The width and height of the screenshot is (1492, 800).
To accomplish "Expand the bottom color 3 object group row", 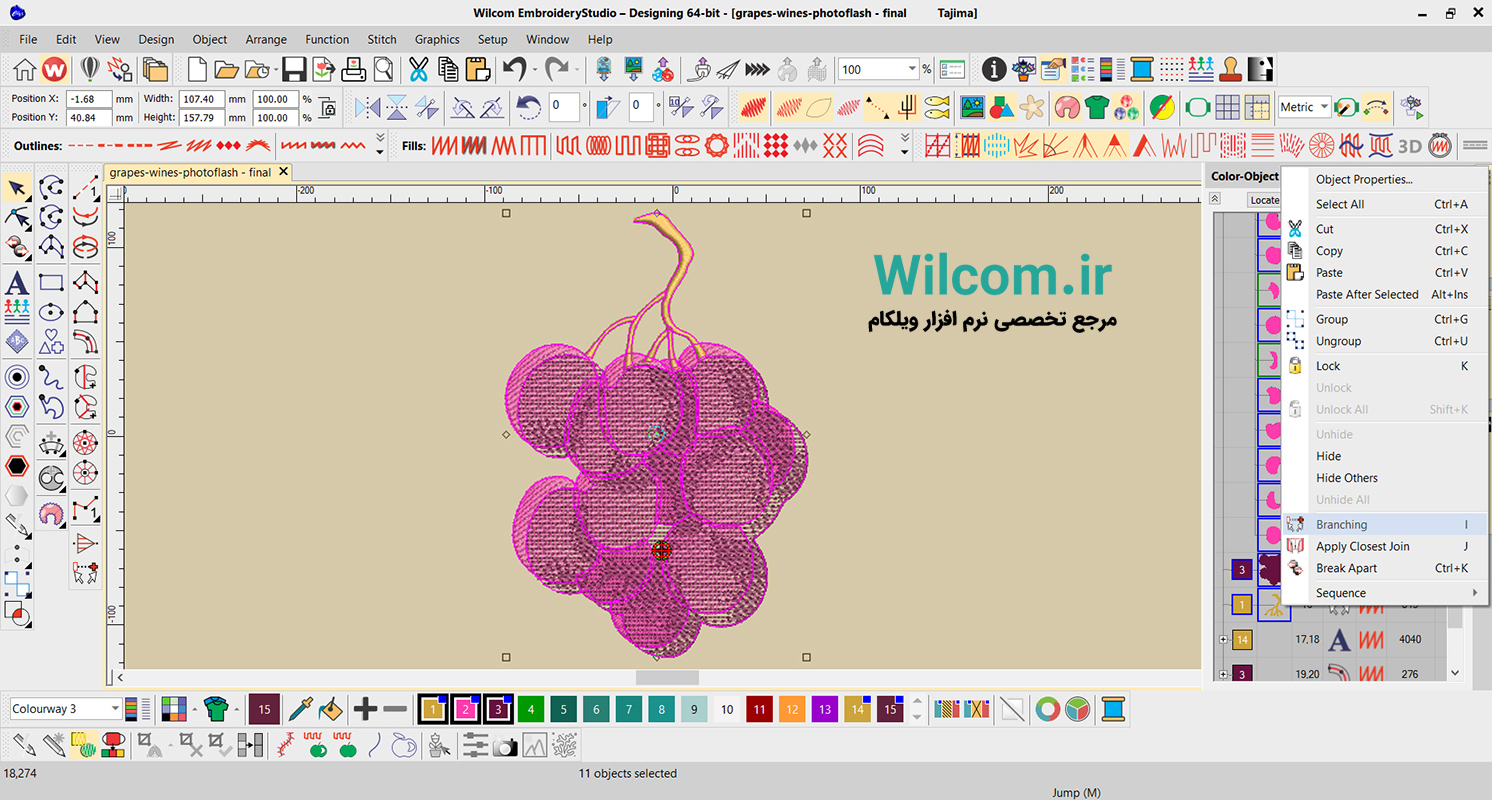I will 1223,674.
